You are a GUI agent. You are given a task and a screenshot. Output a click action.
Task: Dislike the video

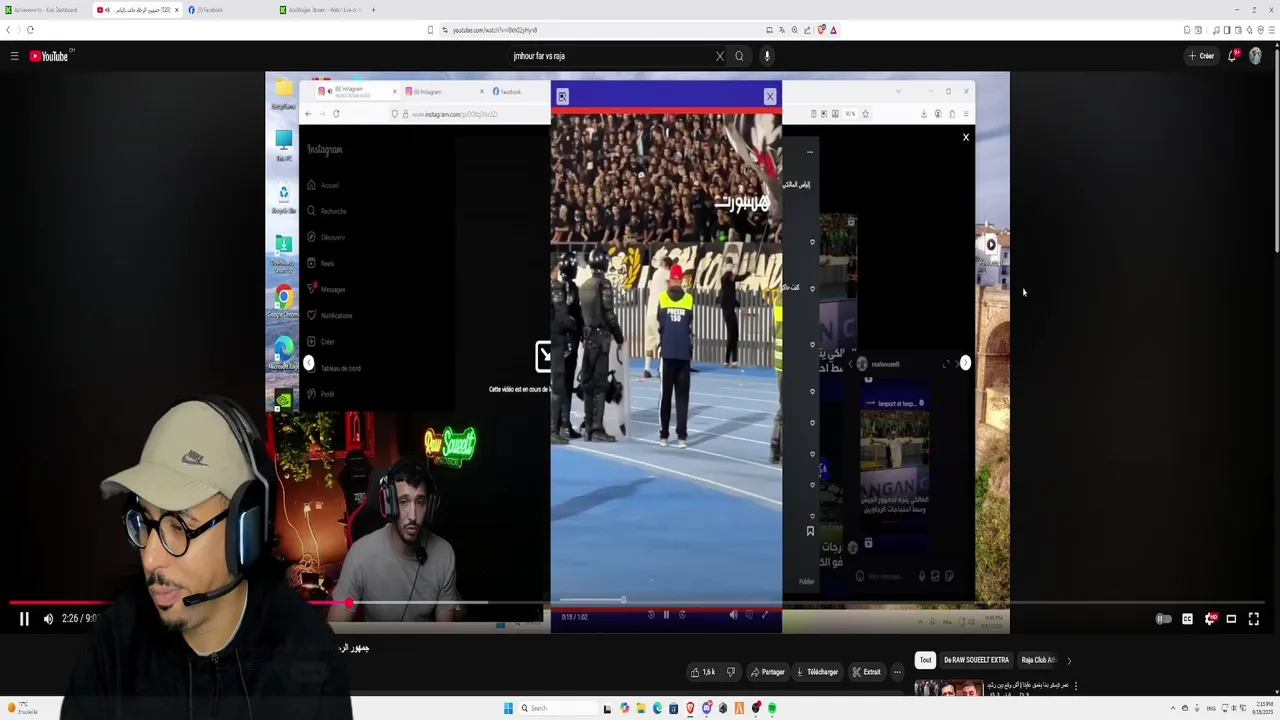730,672
